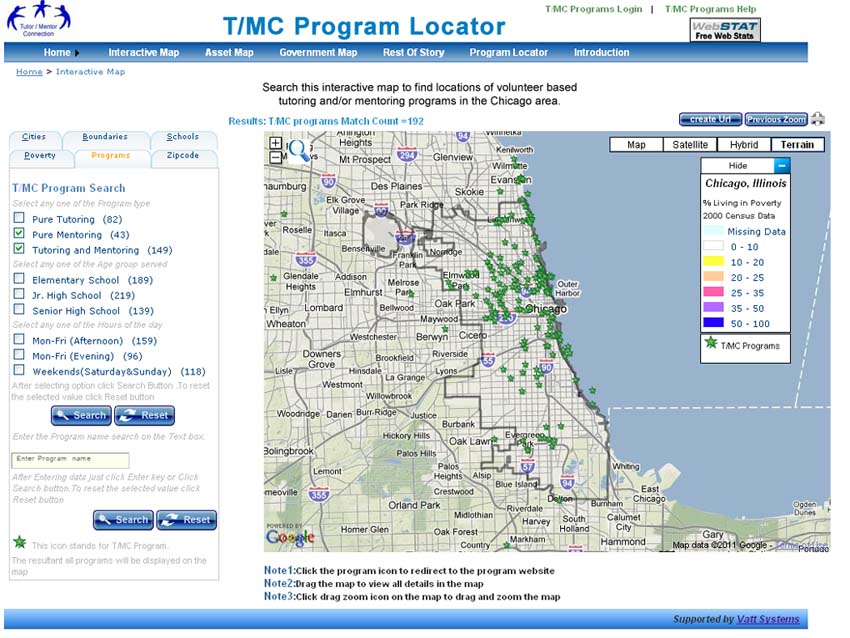Open Rest Of Story menu item
Image resolution: width=850 pixels, height=638 pixels.
pos(414,53)
